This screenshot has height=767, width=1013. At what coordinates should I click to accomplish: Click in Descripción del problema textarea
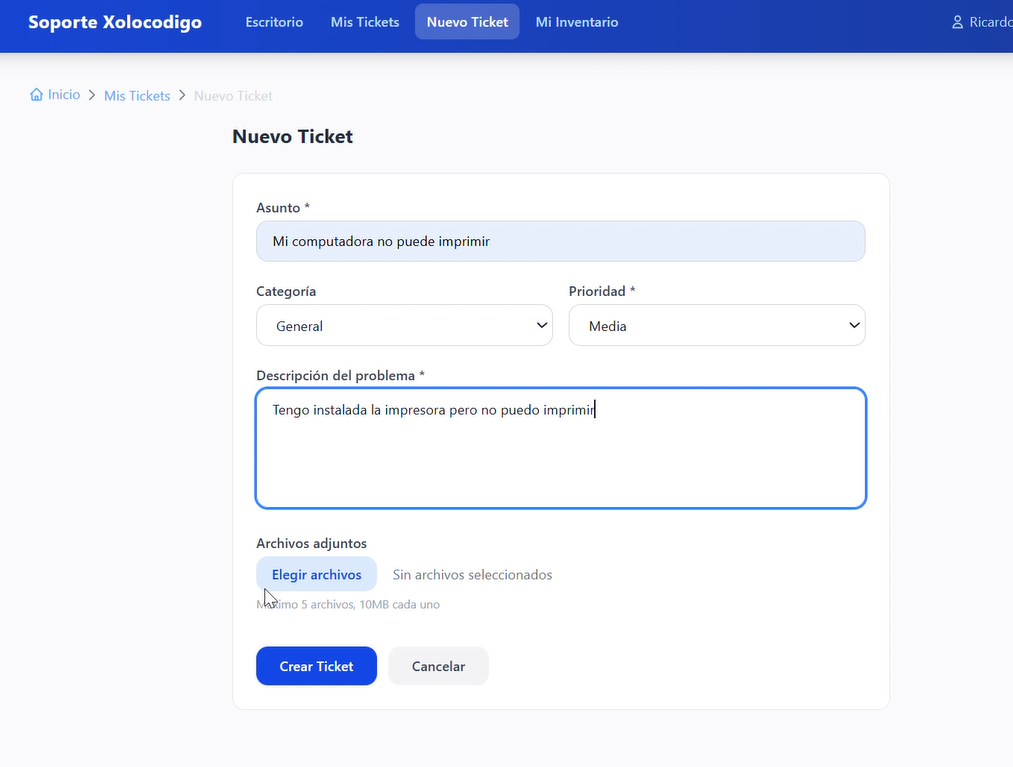[x=561, y=448]
